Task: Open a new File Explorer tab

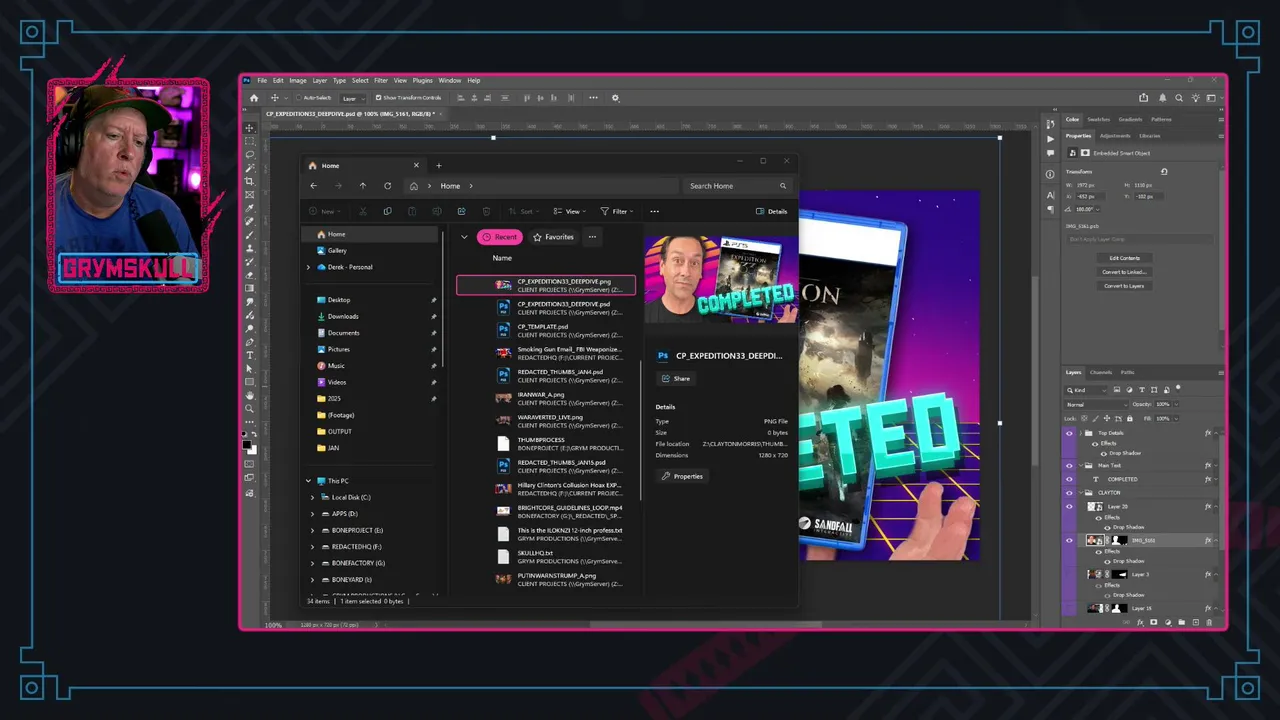Action: point(438,166)
